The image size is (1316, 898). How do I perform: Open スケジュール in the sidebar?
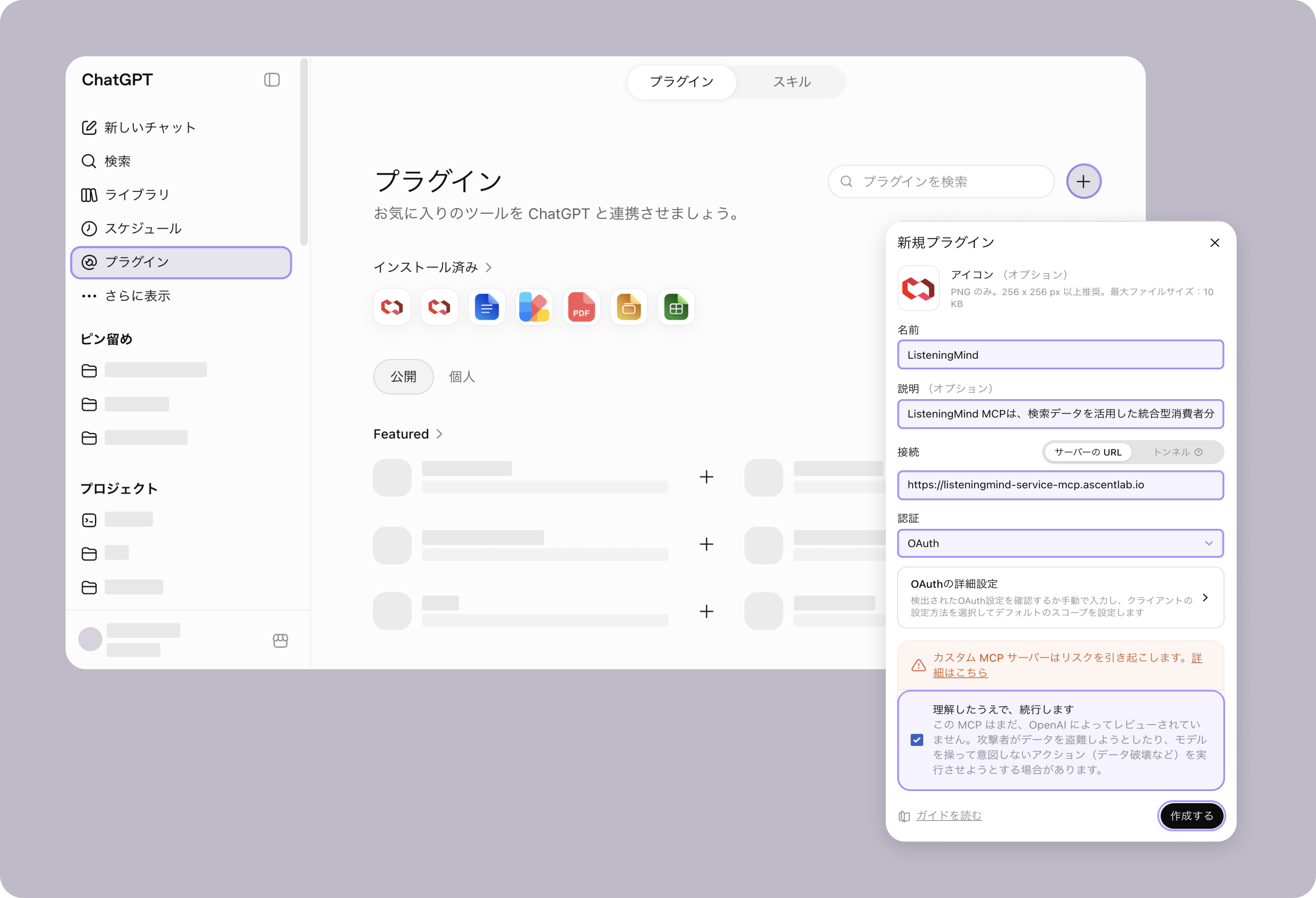[x=131, y=229]
